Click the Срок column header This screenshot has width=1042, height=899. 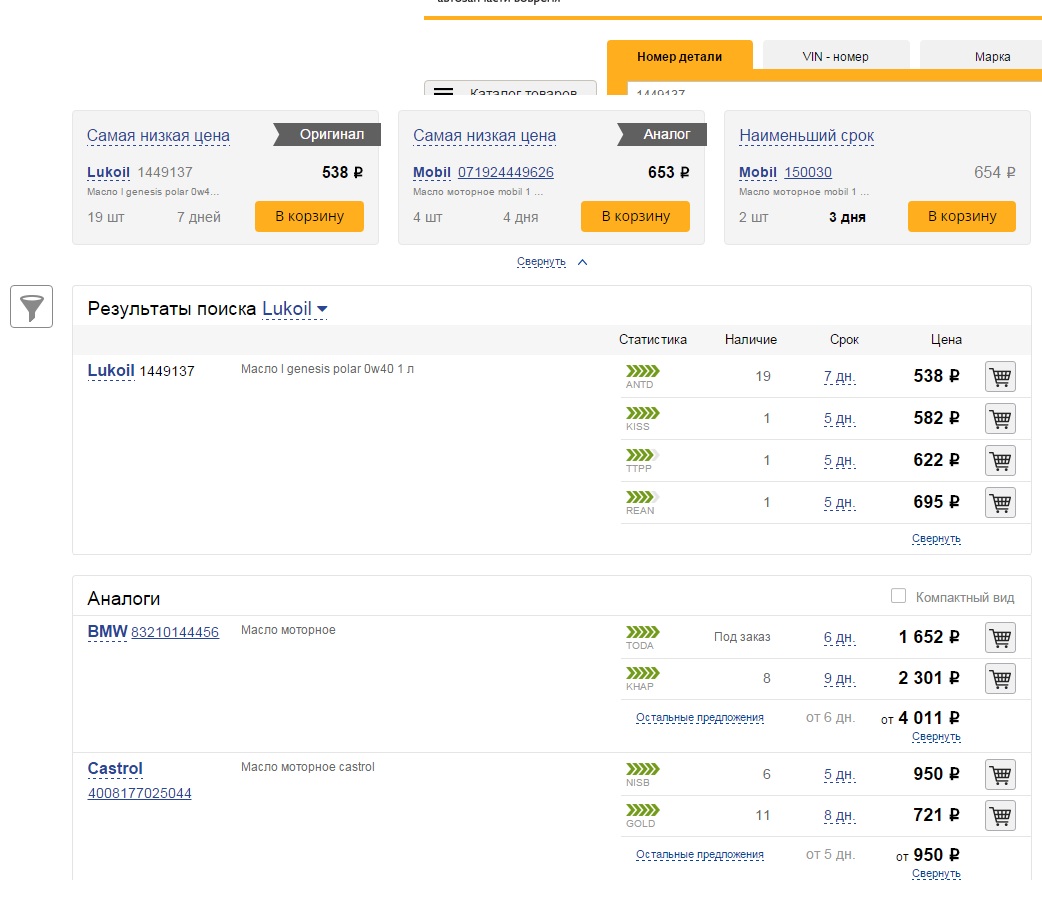click(844, 340)
